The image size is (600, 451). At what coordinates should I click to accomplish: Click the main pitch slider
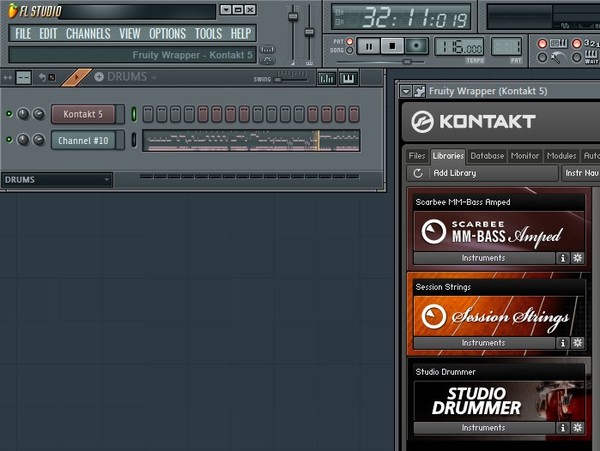click(309, 33)
